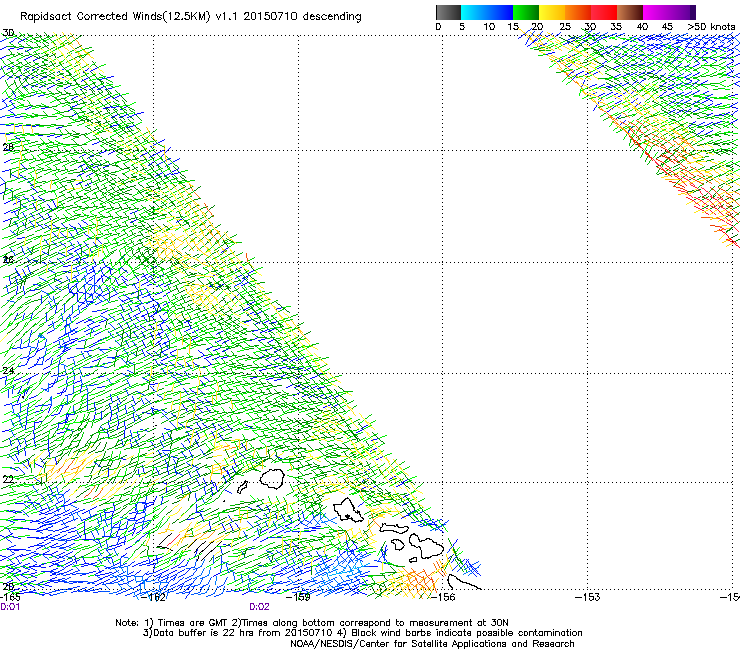Click the legend tick label '25'
Viewport: 740px width, 650px height.
point(565,27)
